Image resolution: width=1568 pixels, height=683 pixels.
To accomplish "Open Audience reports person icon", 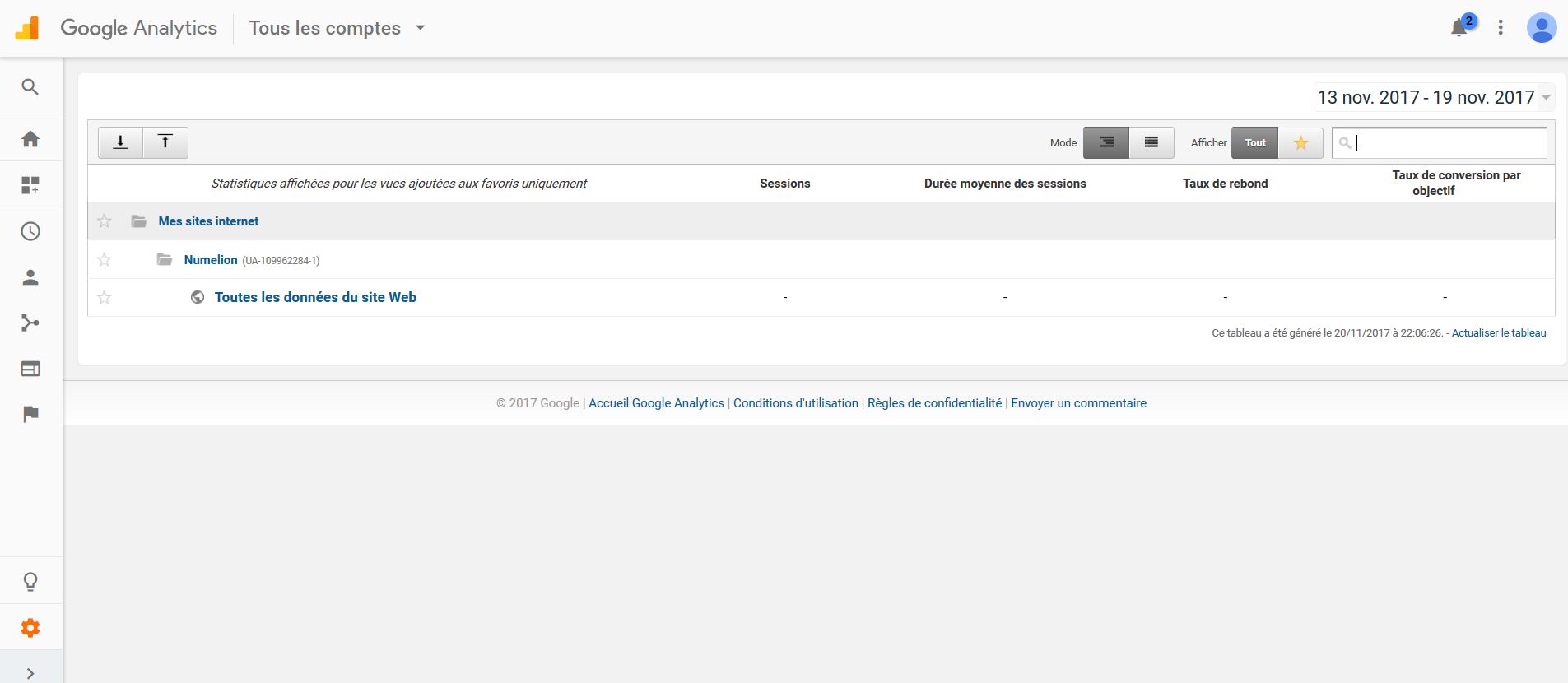I will pos(30,277).
